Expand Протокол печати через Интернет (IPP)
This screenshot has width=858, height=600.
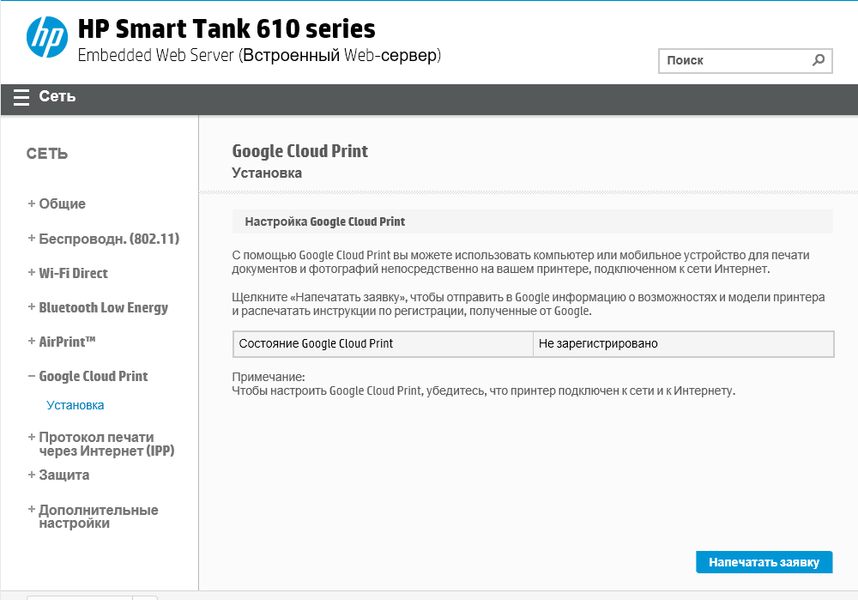click(x=105, y=444)
